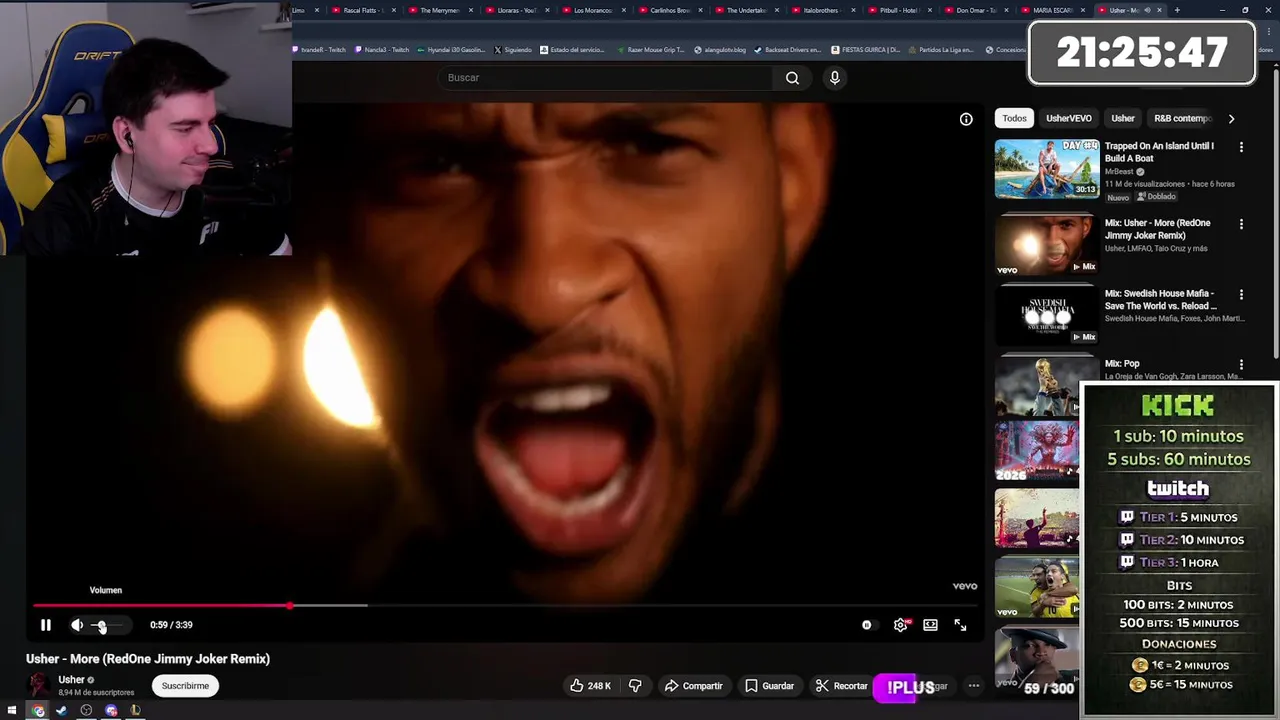1280x720 pixels.
Task: Switch to The Undertaker browser tab
Action: tap(746, 10)
